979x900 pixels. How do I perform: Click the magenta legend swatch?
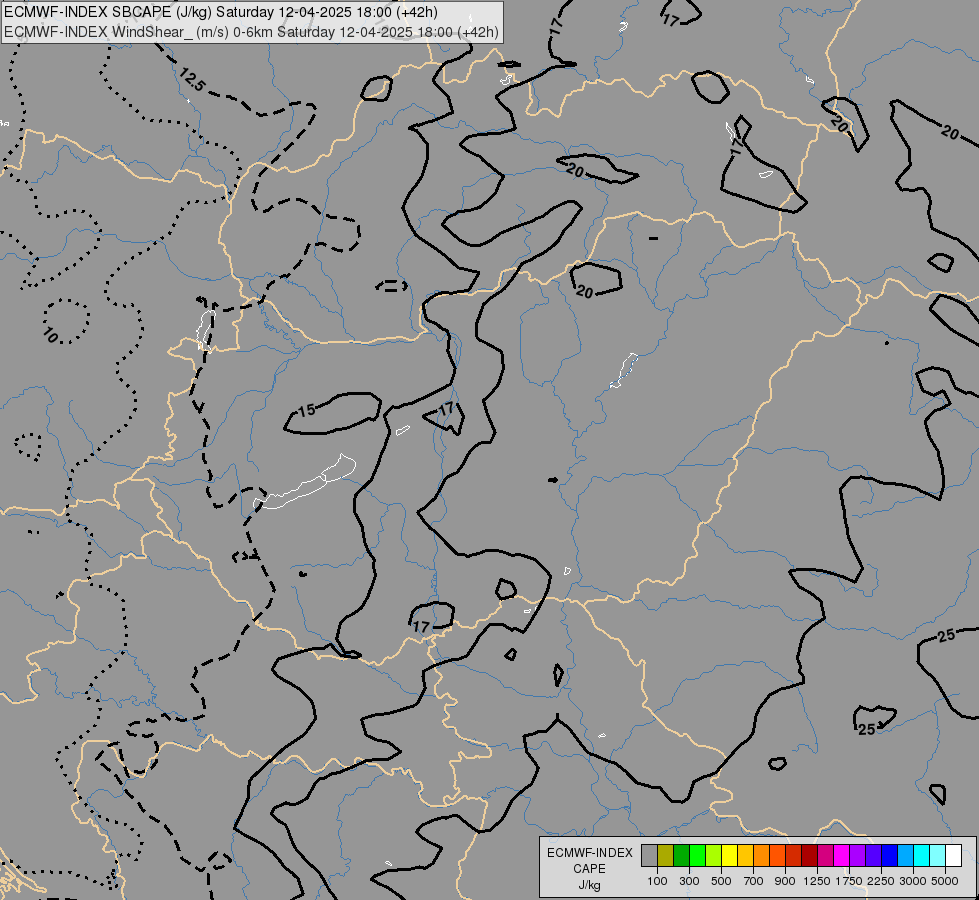pos(842,855)
